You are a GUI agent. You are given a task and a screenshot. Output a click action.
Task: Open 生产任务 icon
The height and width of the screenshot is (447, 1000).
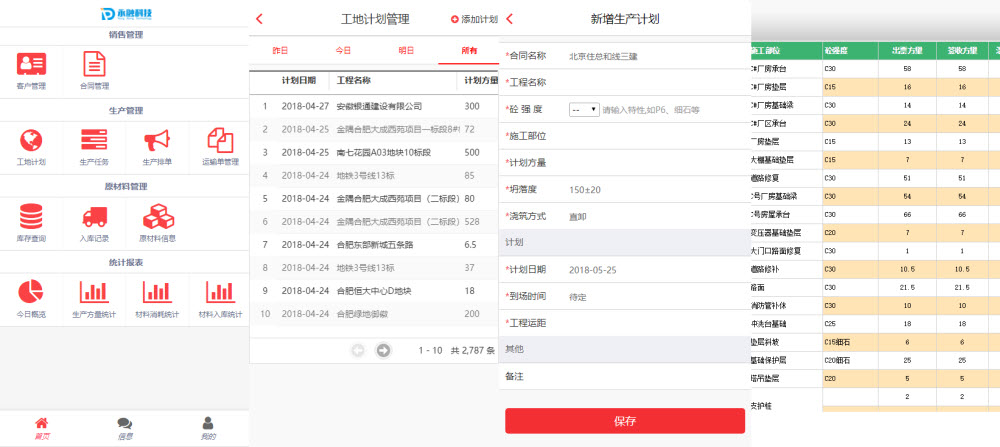[x=94, y=140]
